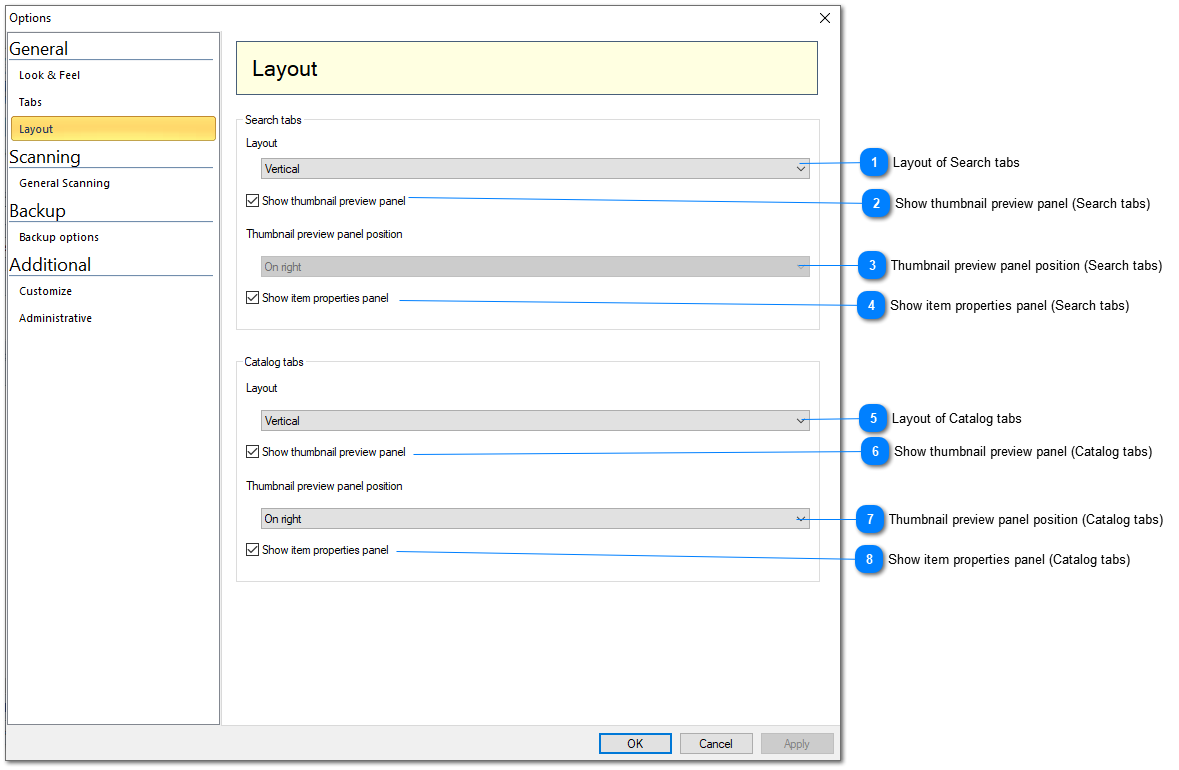Click the blue callout number 3 badge
Screen dimensions: 1179x770
pos(872,265)
